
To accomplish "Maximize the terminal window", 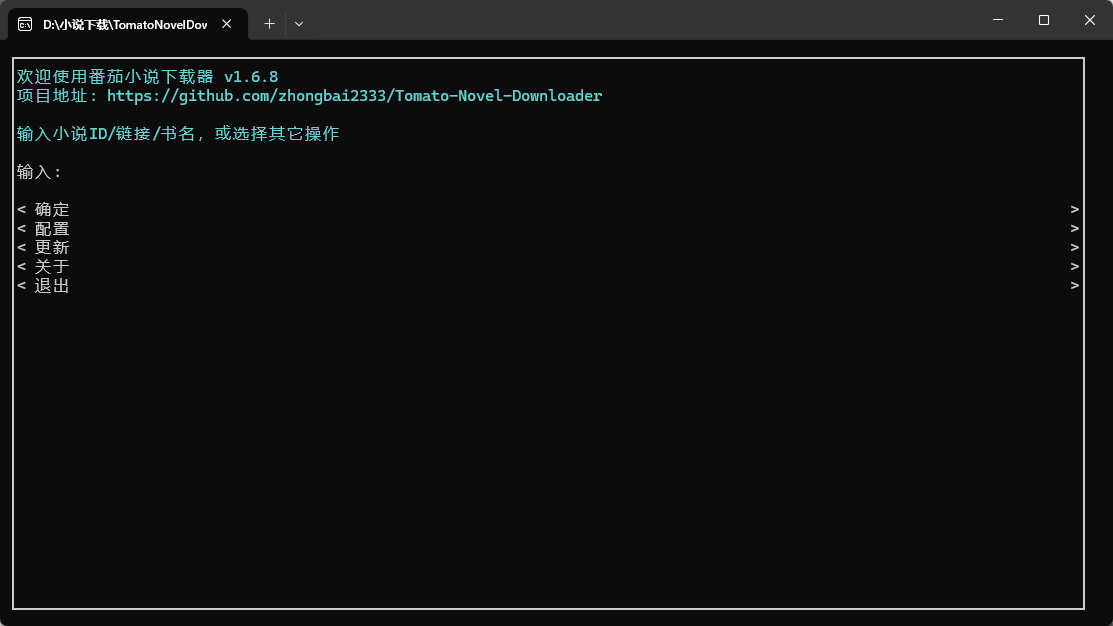I will tap(1043, 20).
